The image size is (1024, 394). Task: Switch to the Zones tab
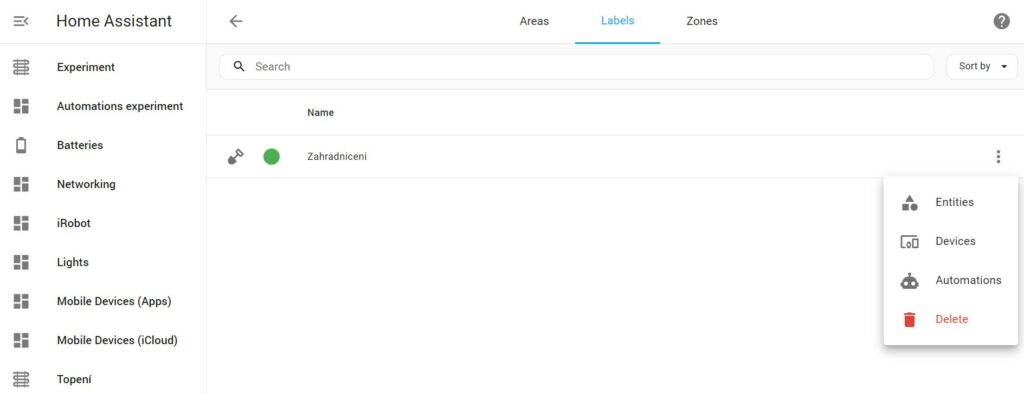[x=701, y=21]
